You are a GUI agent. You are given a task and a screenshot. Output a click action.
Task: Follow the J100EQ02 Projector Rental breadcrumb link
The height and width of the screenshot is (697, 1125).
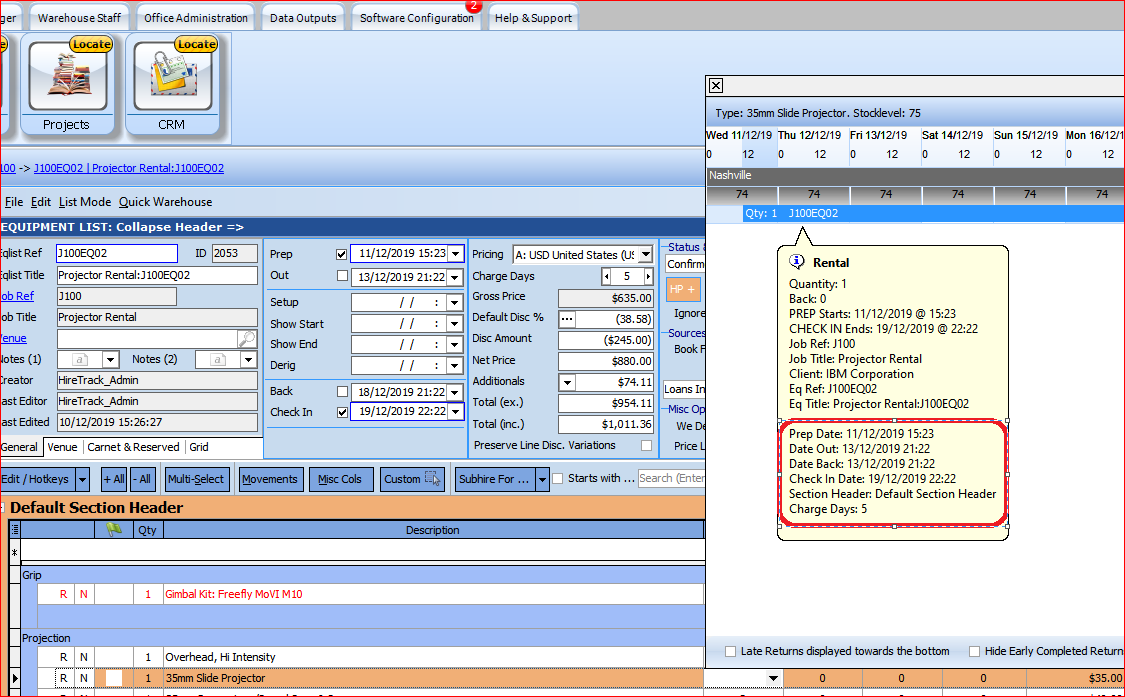click(129, 169)
